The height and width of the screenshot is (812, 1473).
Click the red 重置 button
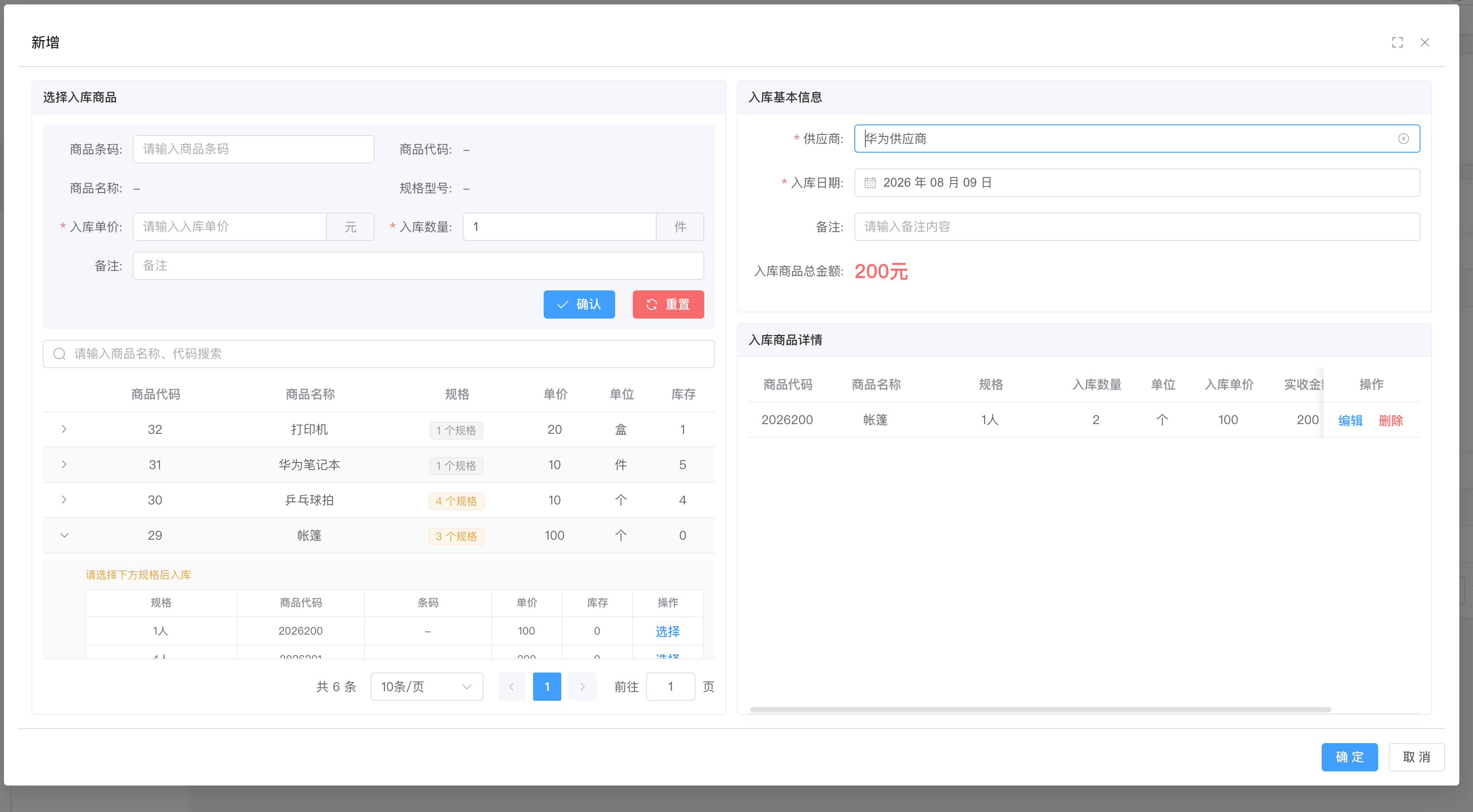668,305
